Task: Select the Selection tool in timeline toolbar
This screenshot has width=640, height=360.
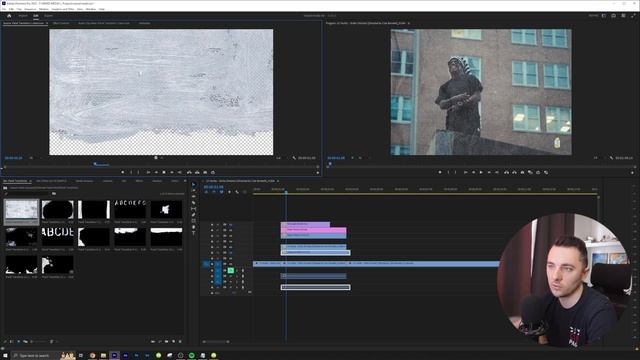Action: click(x=193, y=184)
